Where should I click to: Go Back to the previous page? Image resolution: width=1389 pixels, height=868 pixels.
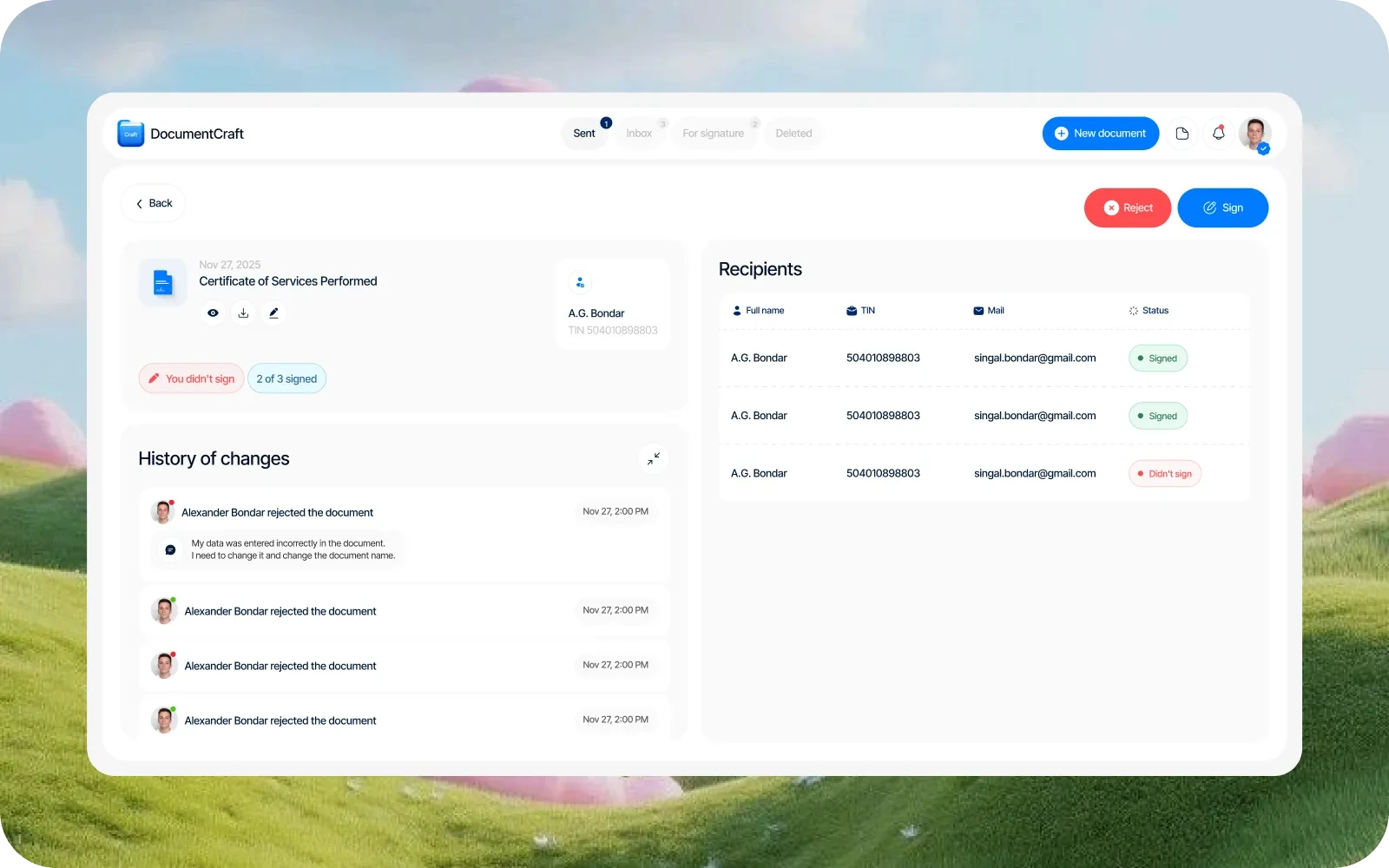tap(154, 203)
